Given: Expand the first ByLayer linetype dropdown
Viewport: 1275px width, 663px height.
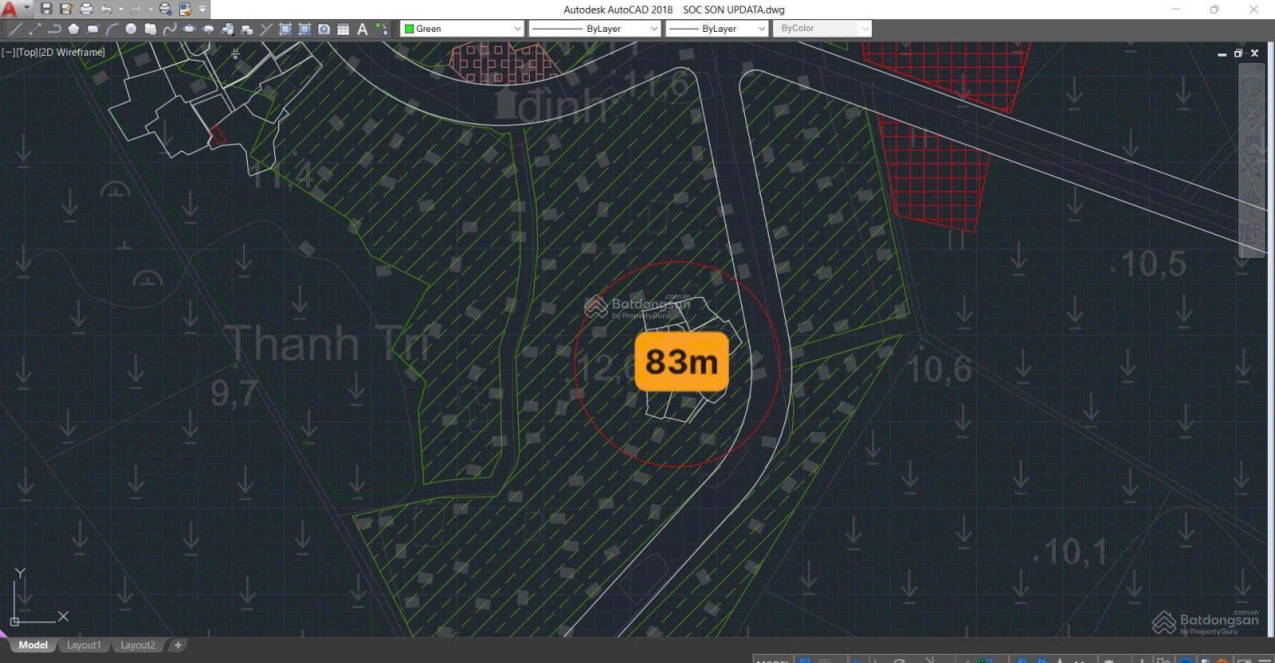Looking at the screenshot, I should pos(595,29).
